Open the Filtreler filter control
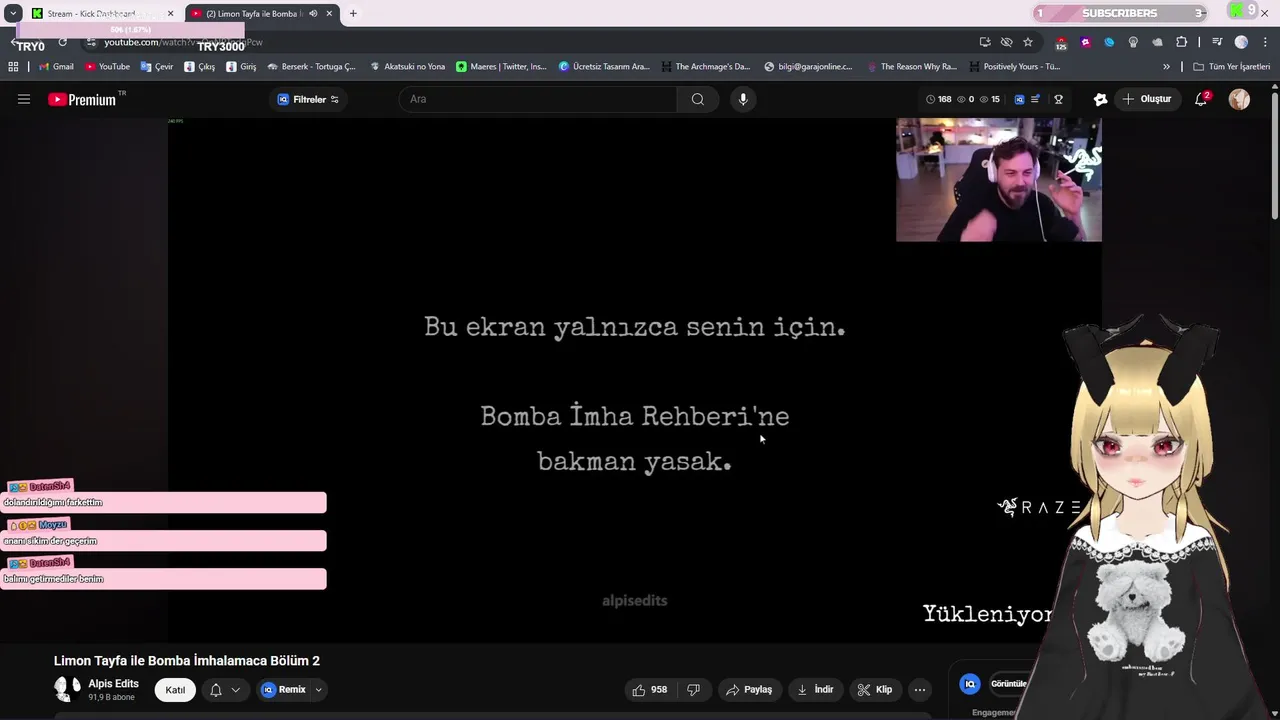Viewport: 1280px width, 720px height. click(x=308, y=99)
